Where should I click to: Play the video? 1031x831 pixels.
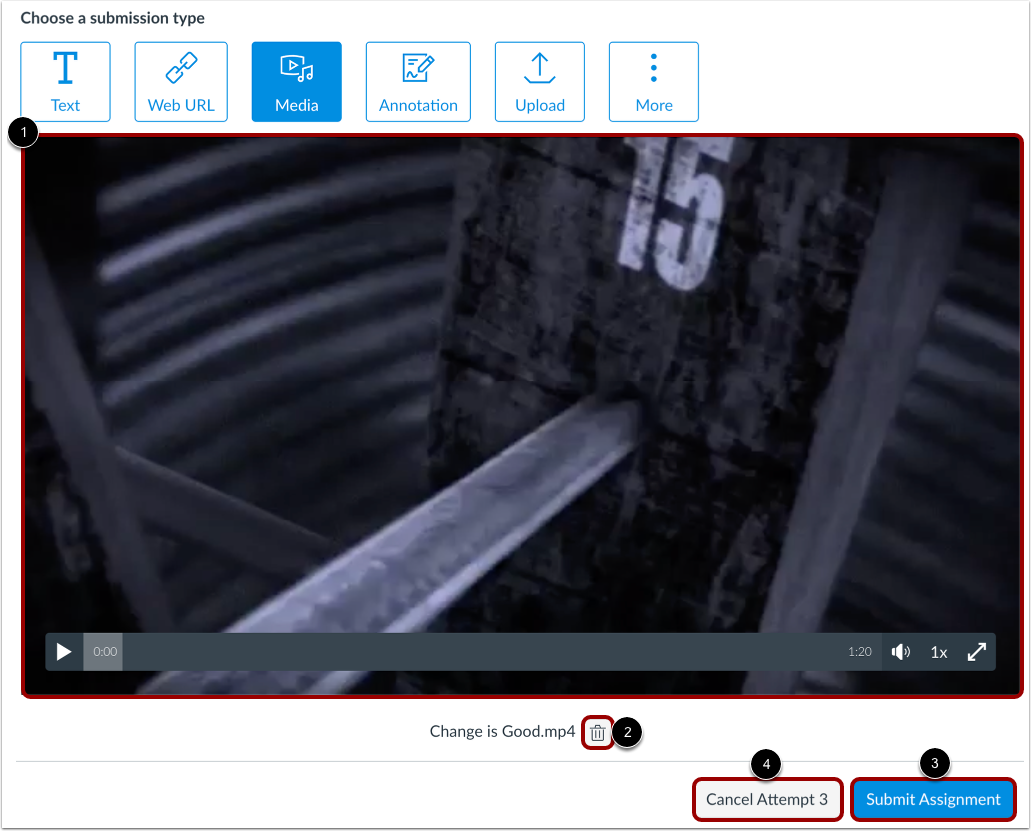click(64, 652)
